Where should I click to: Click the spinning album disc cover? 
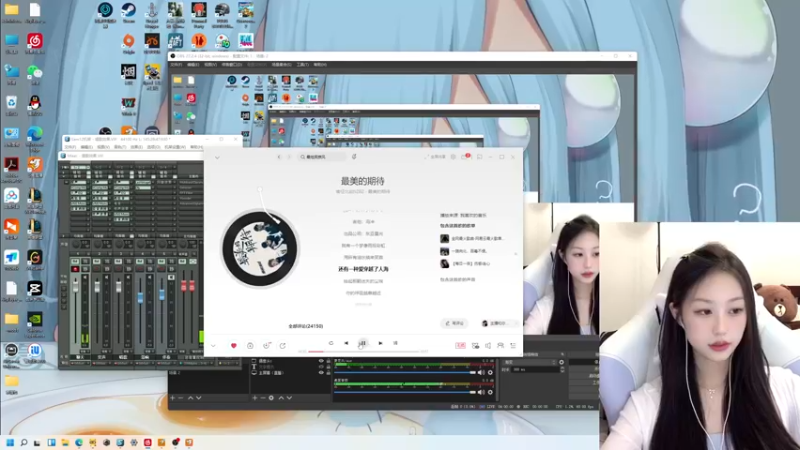260,248
